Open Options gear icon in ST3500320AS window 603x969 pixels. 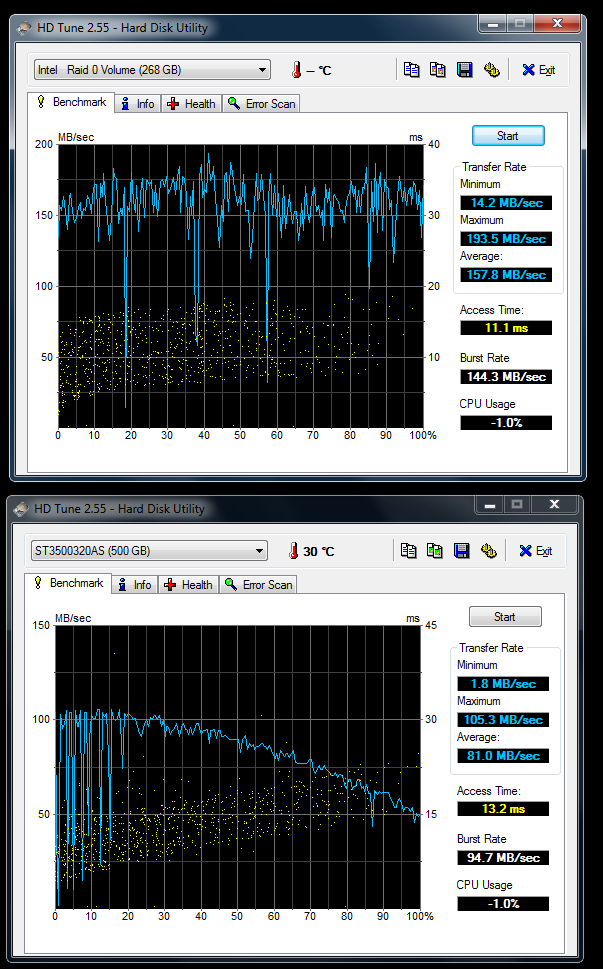(x=488, y=551)
